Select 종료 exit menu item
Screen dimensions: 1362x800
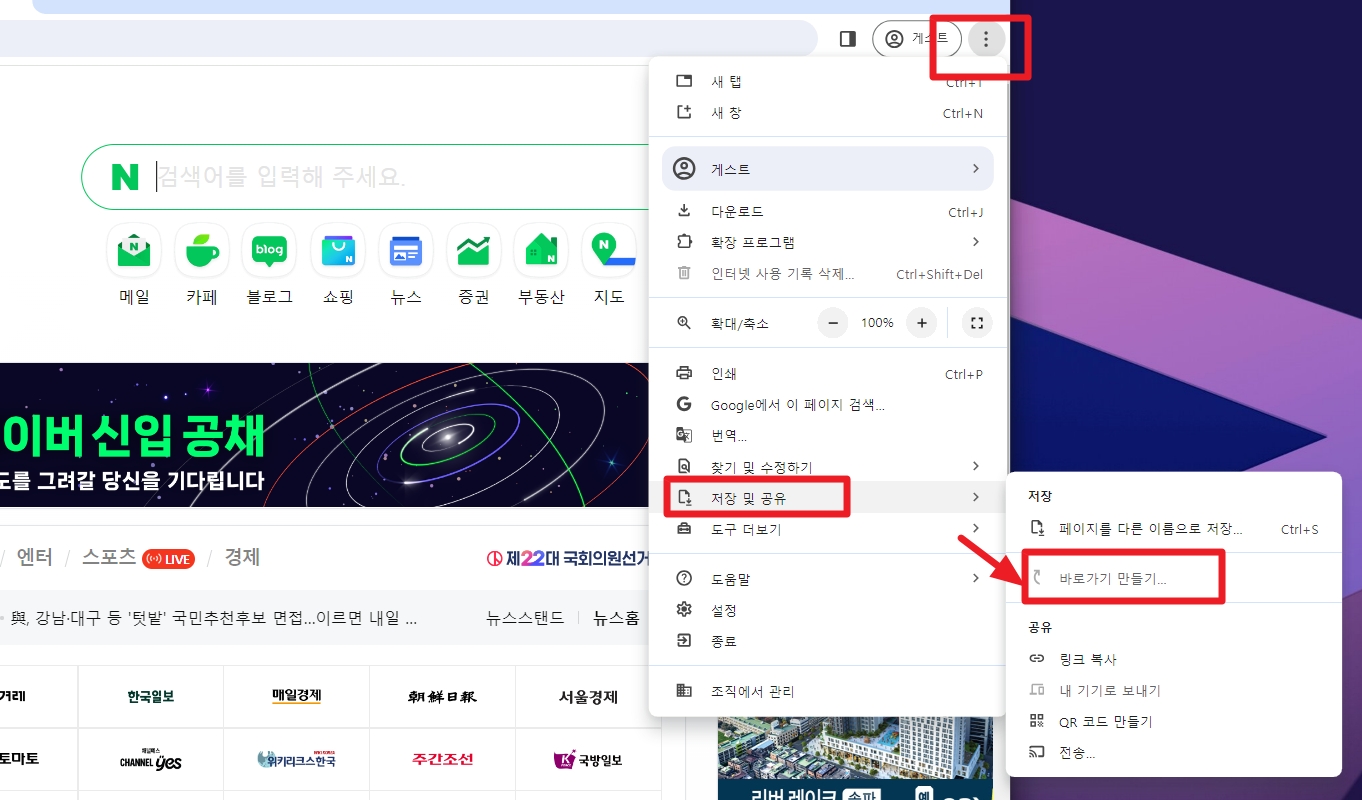(x=827, y=641)
